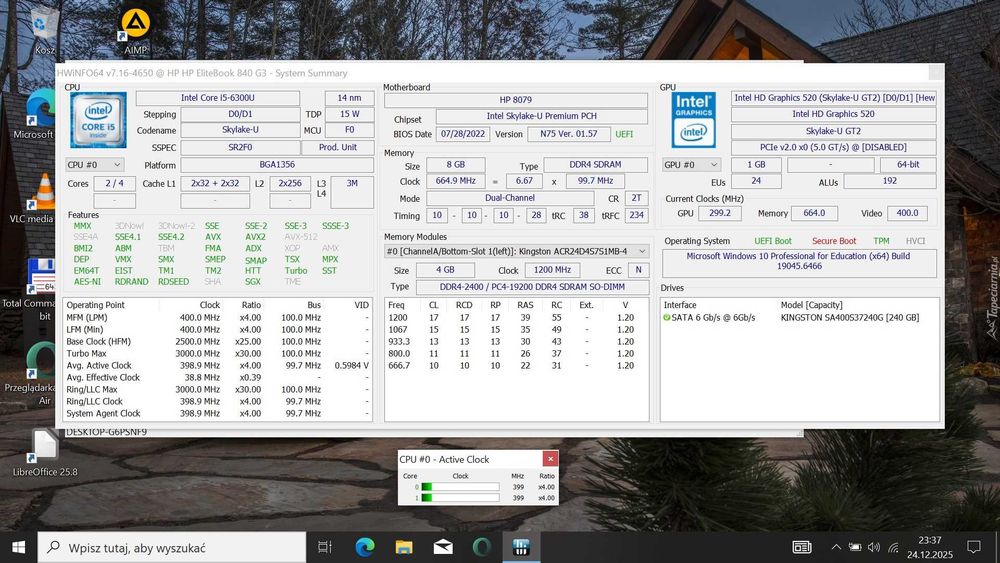The height and width of the screenshot is (563, 1000).
Task: Open the AIMP desktop shortcut
Action: (x=135, y=30)
